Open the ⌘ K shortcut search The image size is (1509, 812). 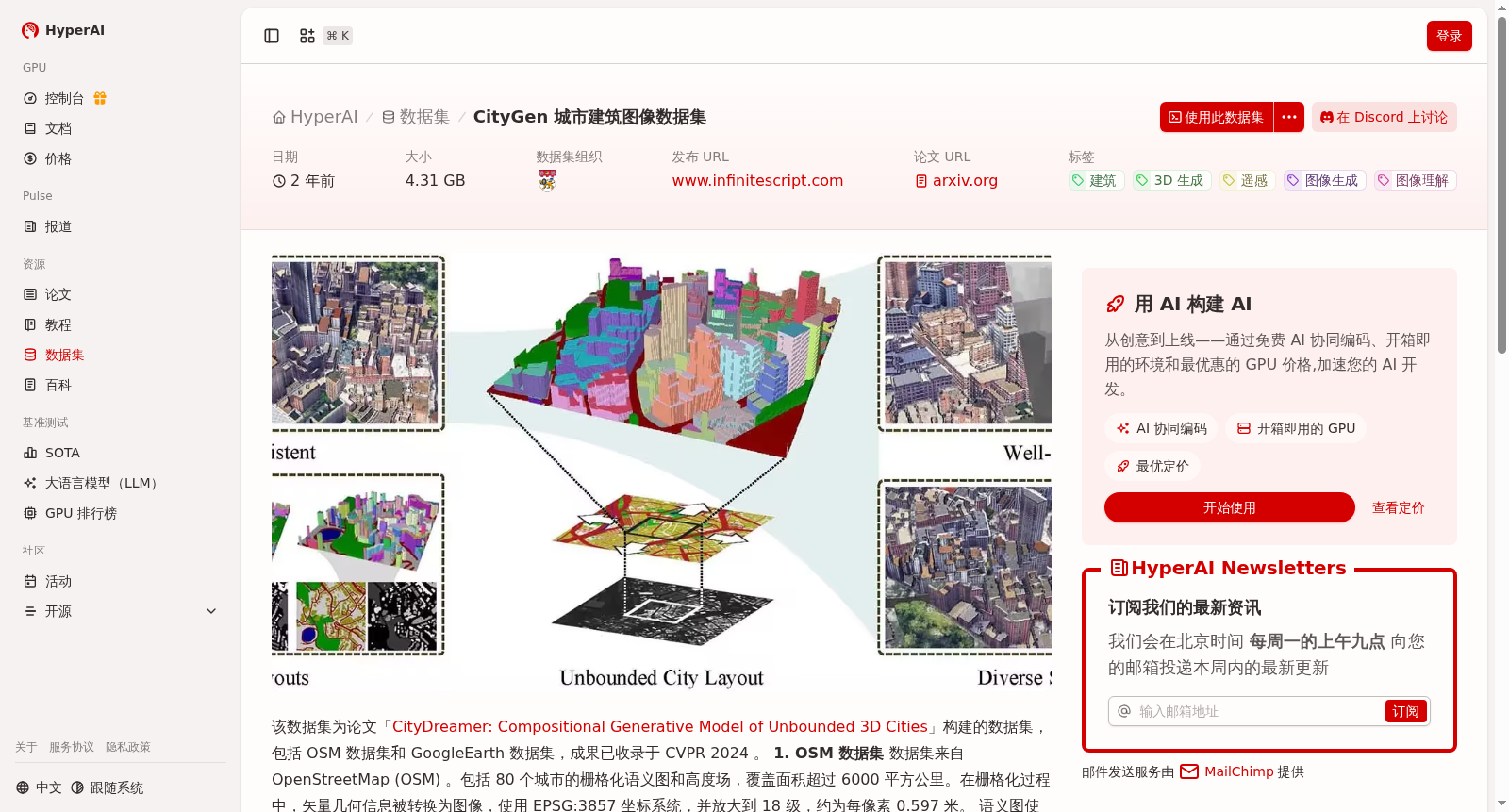338,36
